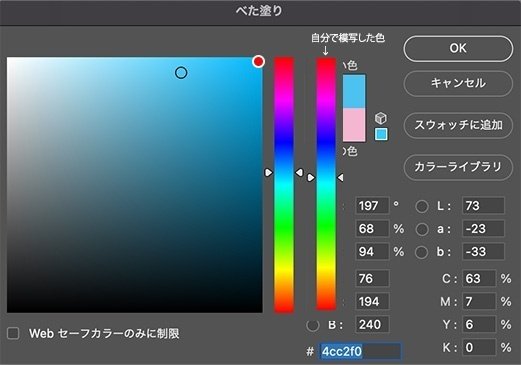Image resolution: width=521 pixels, height=365 pixels.
Task: Click left arrow handle of second hue slider
Action: click(x=311, y=178)
